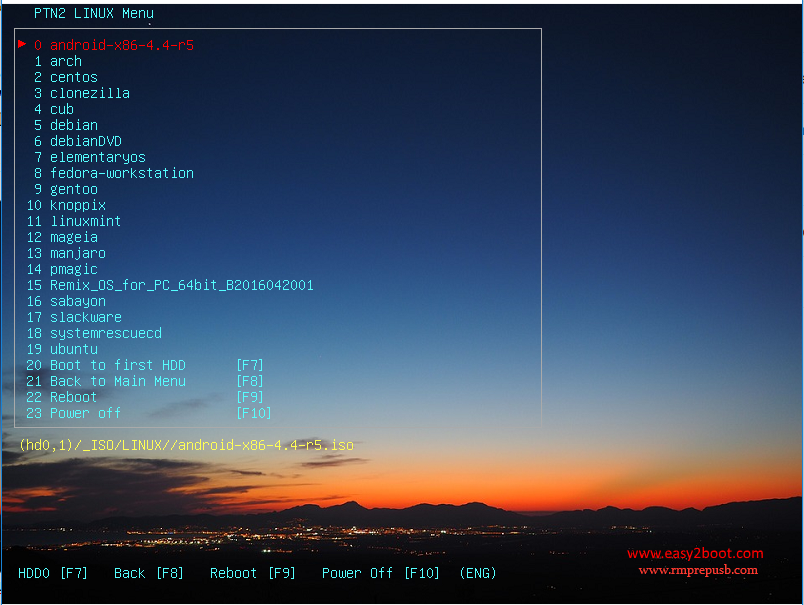Click the (ENG) language indicator
Viewport: 804px width, 605px height.
tap(478, 573)
